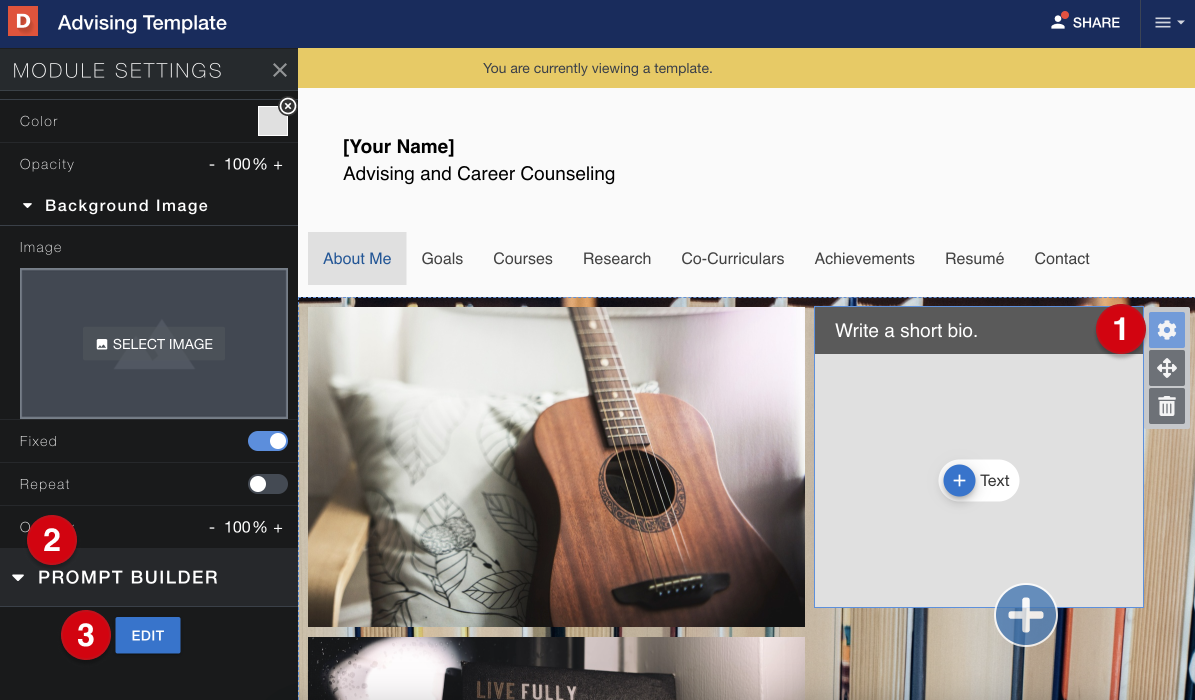Click the Digication D logo icon
The height and width of the screenshot is (700, 1195).
coord(23,21)
